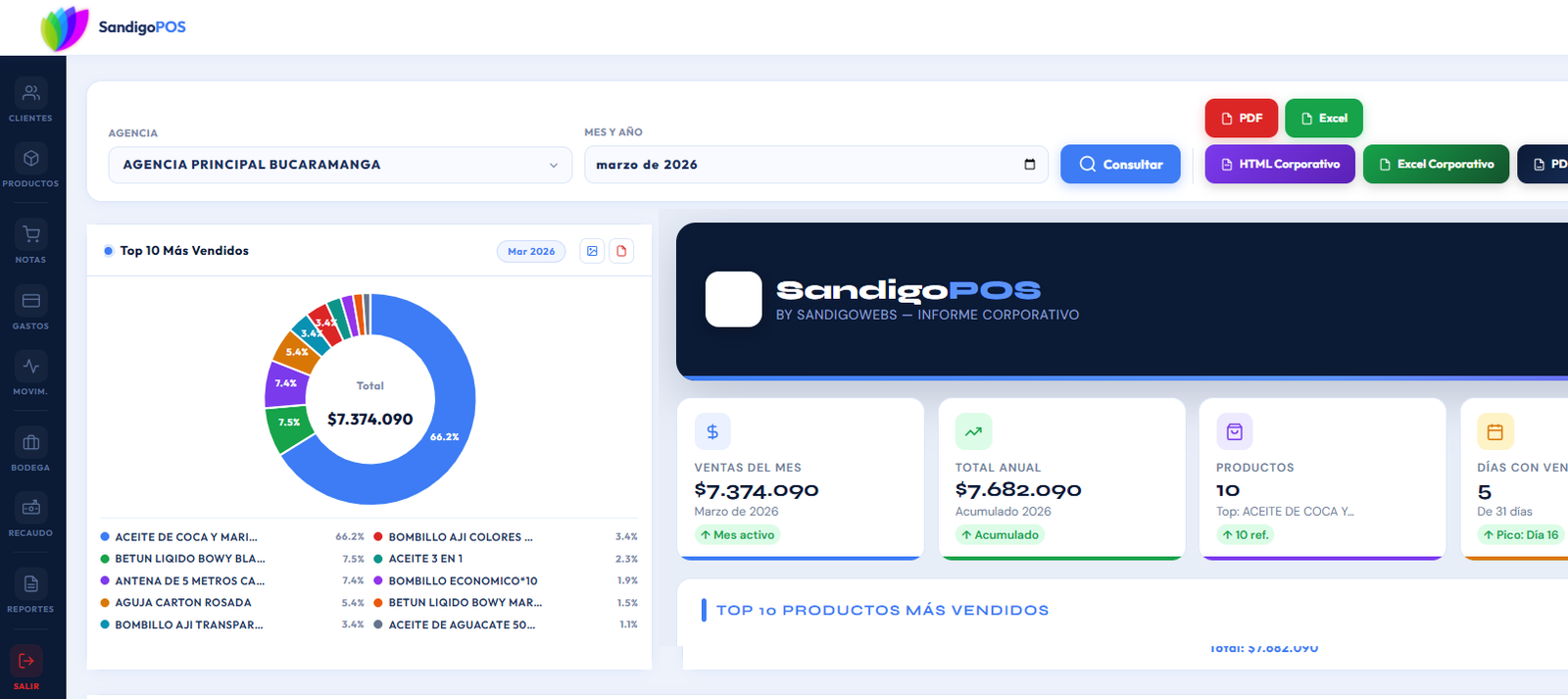Open the Movim. activity section
1568x699 pixels.
click(30, 374)
